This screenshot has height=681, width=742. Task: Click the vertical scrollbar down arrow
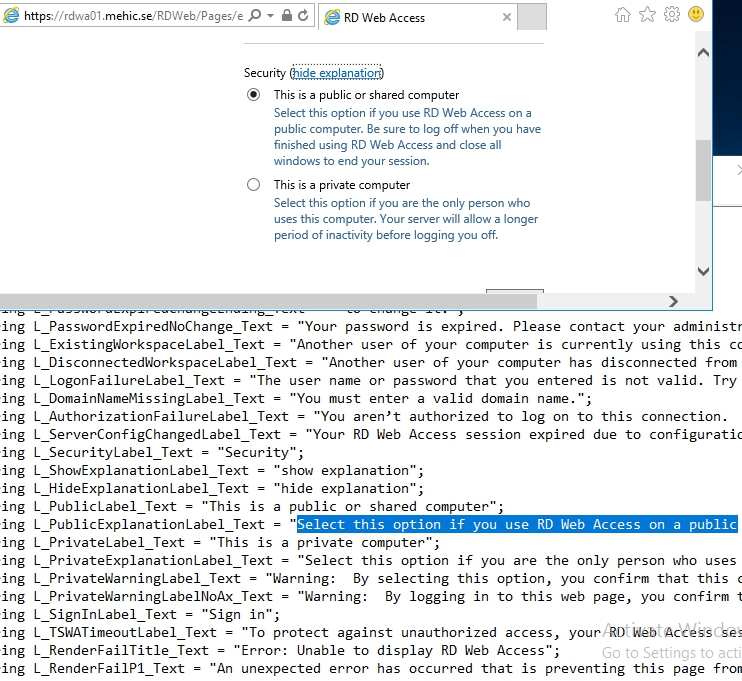point(703,271)
